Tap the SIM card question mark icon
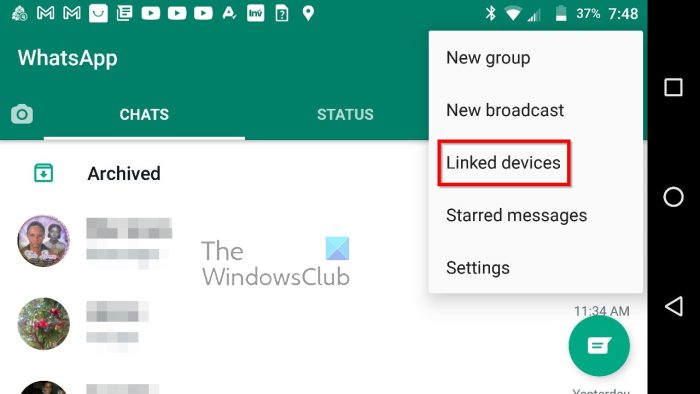The image size is (700, 394). tap(282, 13)
